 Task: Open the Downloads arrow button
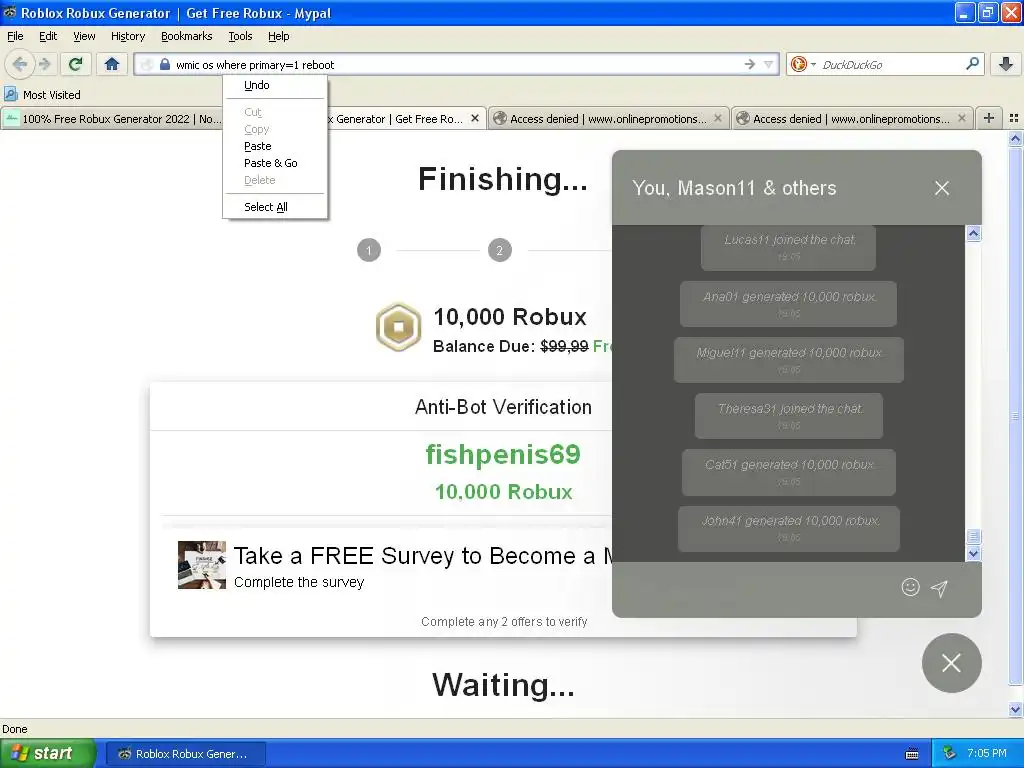point(1006,64)
